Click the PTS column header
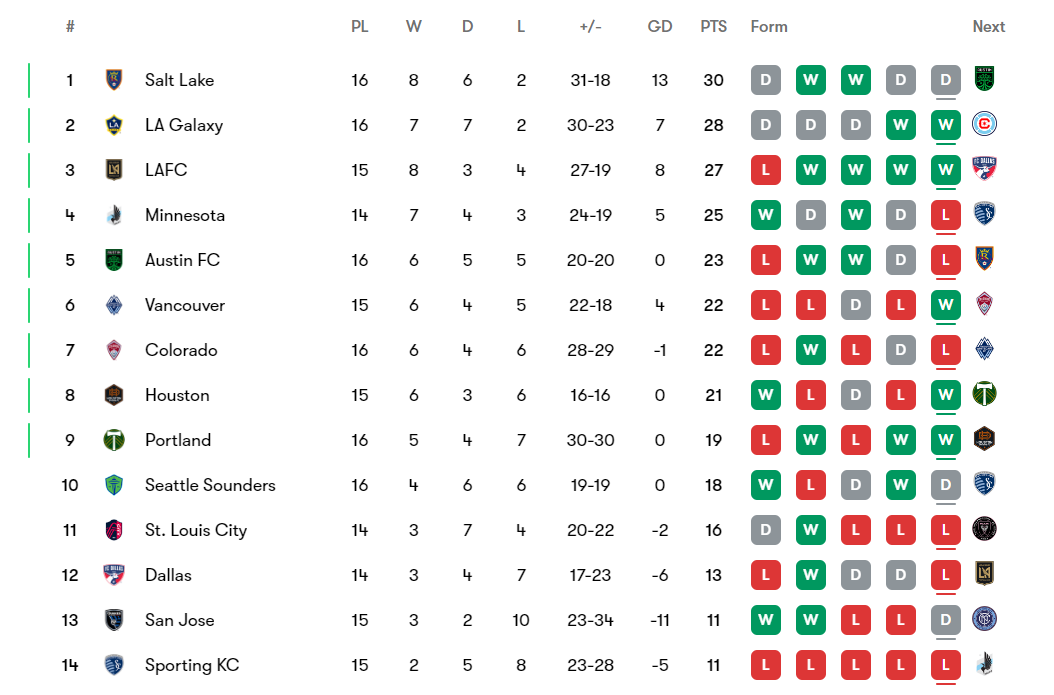1054x695 pixels. coord(713,27)
